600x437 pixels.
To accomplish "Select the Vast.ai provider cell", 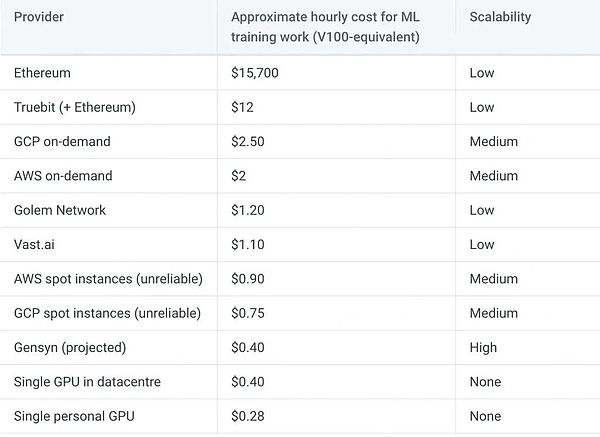I will point(37,244).
